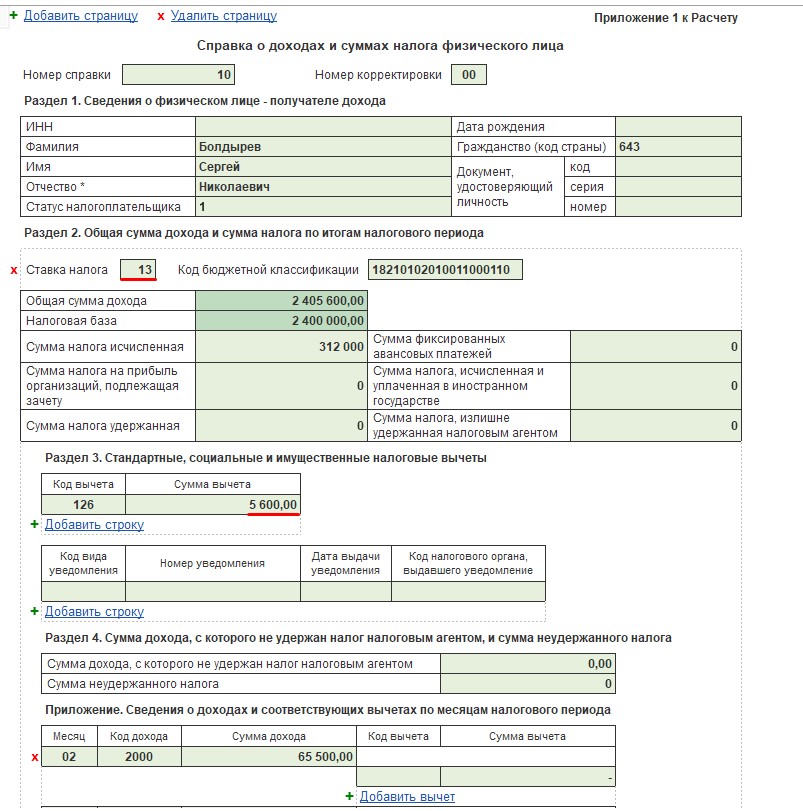
Task: Focus the monthly Сумма вычета cell
Action: [528, 777]
